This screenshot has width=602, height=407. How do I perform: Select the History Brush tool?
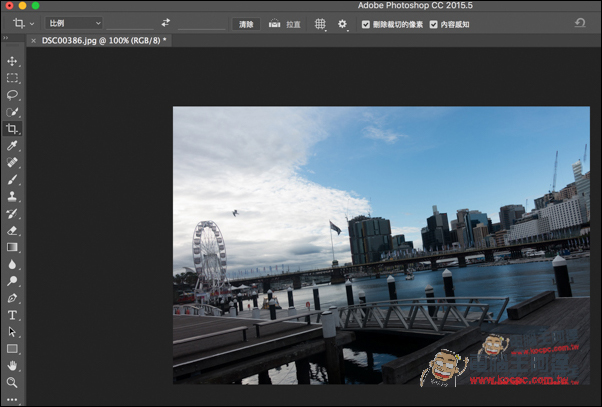point(12,213)
